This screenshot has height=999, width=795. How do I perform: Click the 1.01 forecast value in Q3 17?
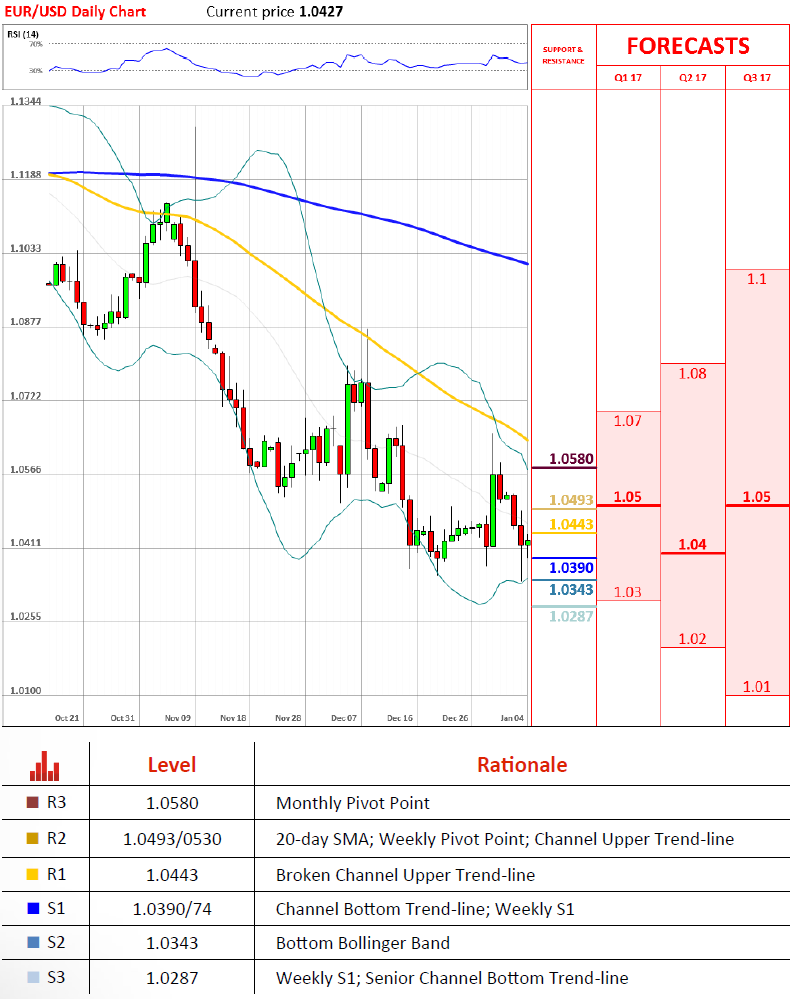(757, 687)
